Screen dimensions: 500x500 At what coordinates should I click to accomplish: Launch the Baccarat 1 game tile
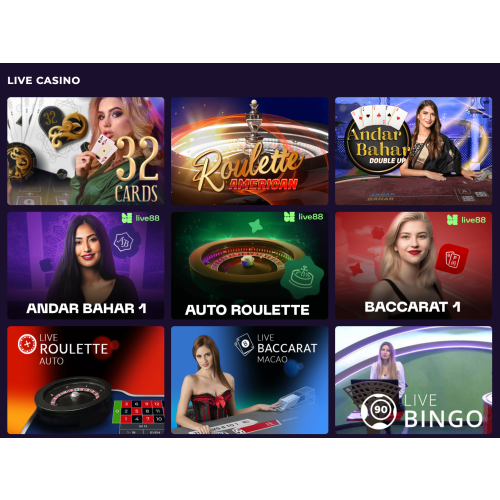413,266
